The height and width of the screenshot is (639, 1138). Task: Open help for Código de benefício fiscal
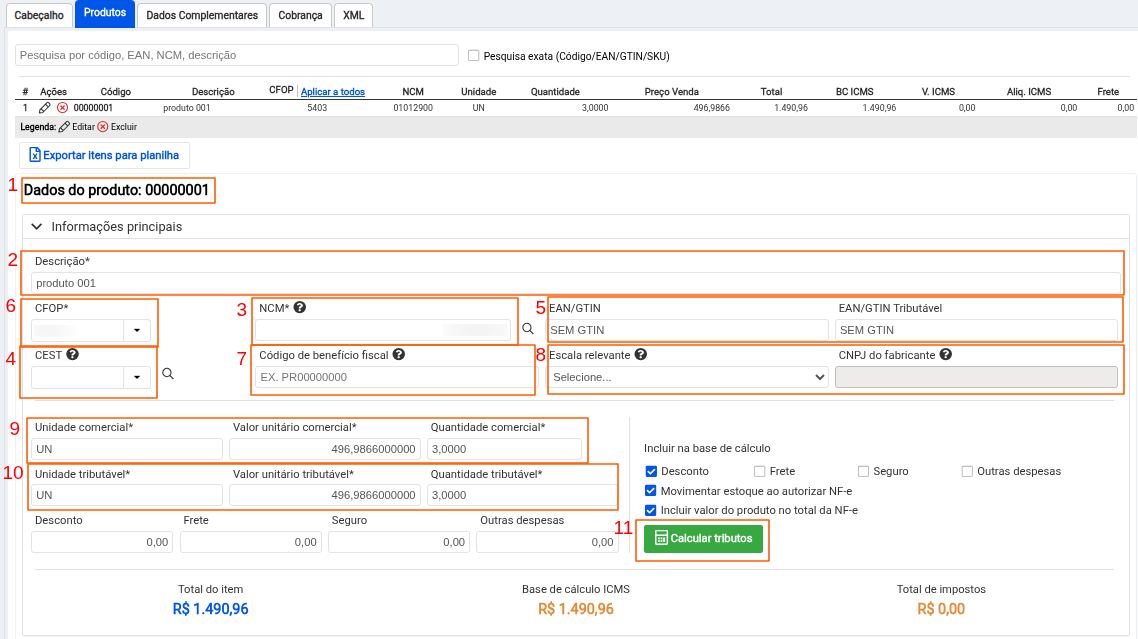coord(399,354)
